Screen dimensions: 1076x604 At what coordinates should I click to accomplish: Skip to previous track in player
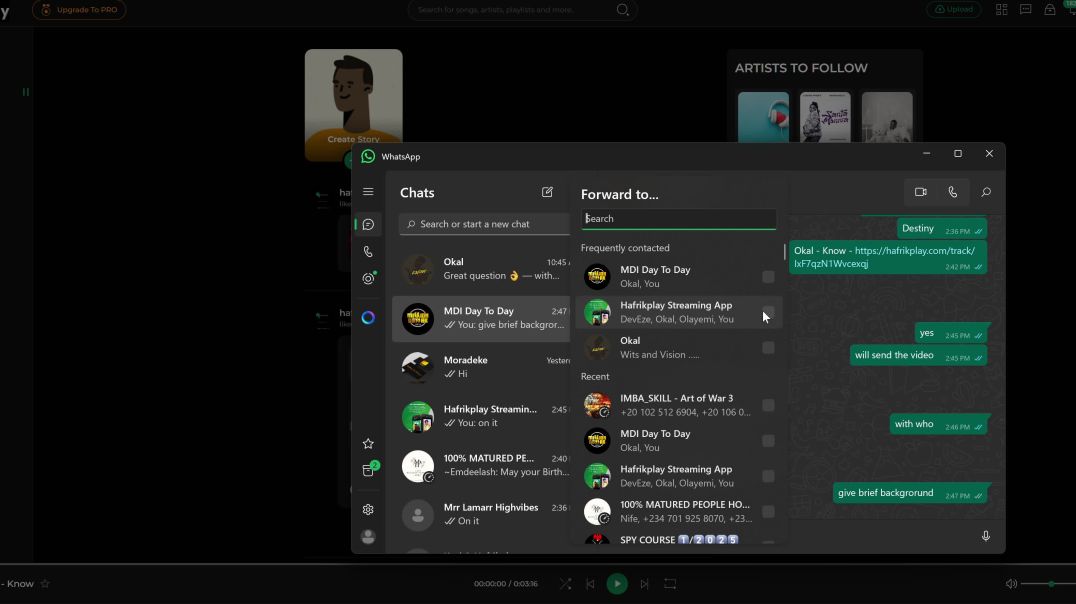coord(590,584)
